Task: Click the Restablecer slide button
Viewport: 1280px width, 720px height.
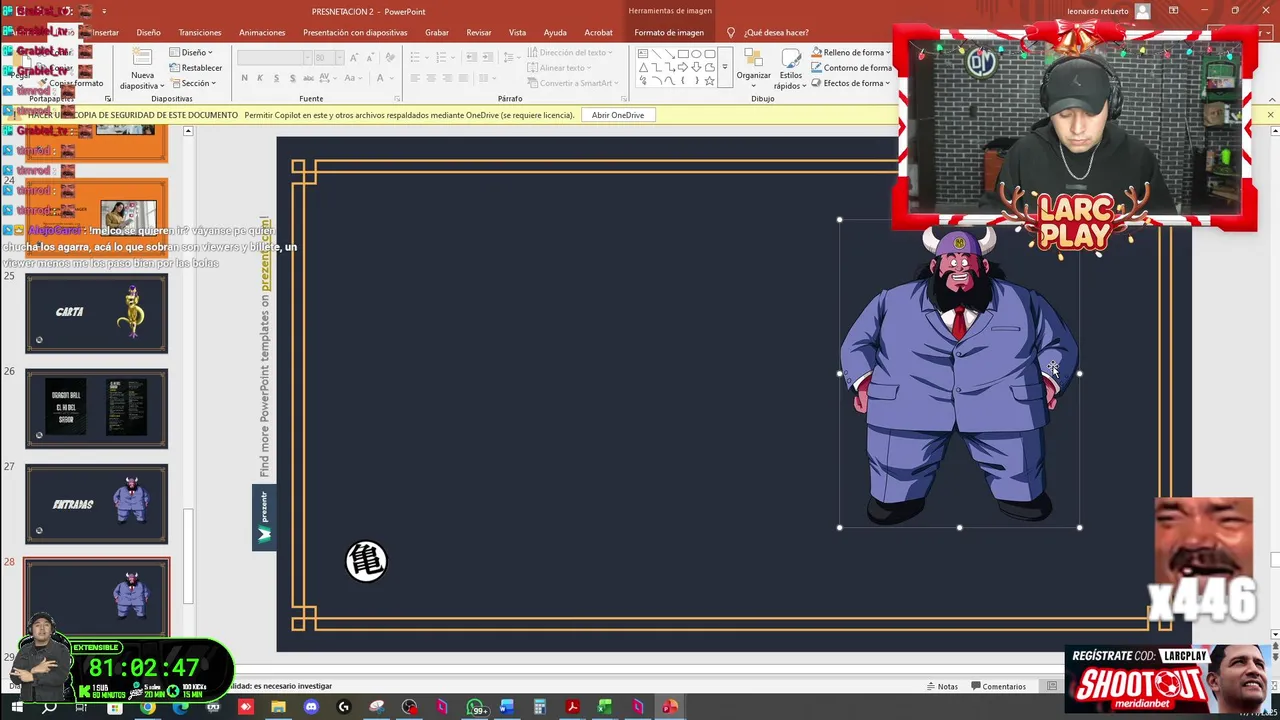Action: [x=196, y=68]
